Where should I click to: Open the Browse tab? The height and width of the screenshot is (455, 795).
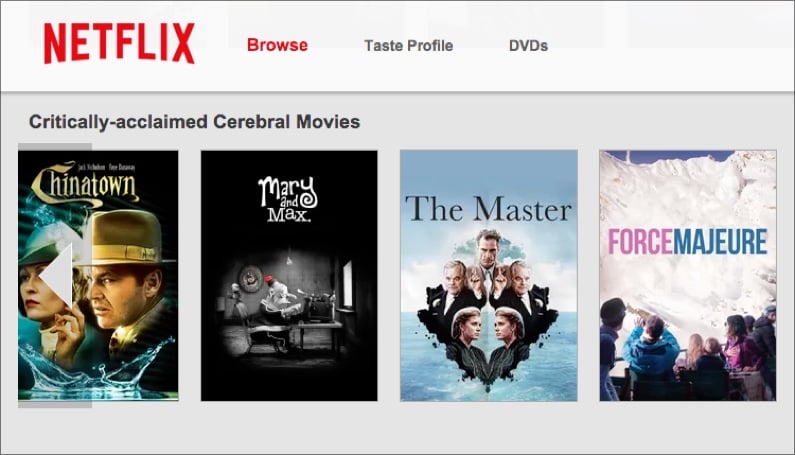click(x=277, y=45)
